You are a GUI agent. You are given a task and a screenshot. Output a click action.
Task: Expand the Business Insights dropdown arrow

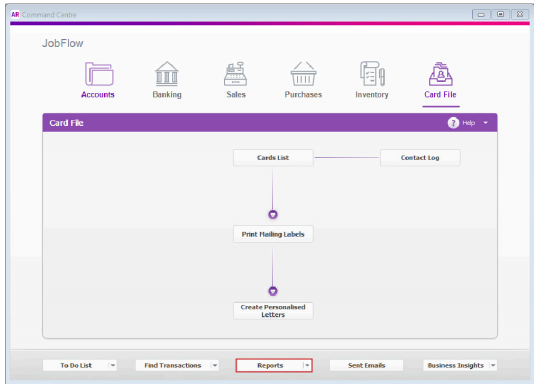(493, 365)
